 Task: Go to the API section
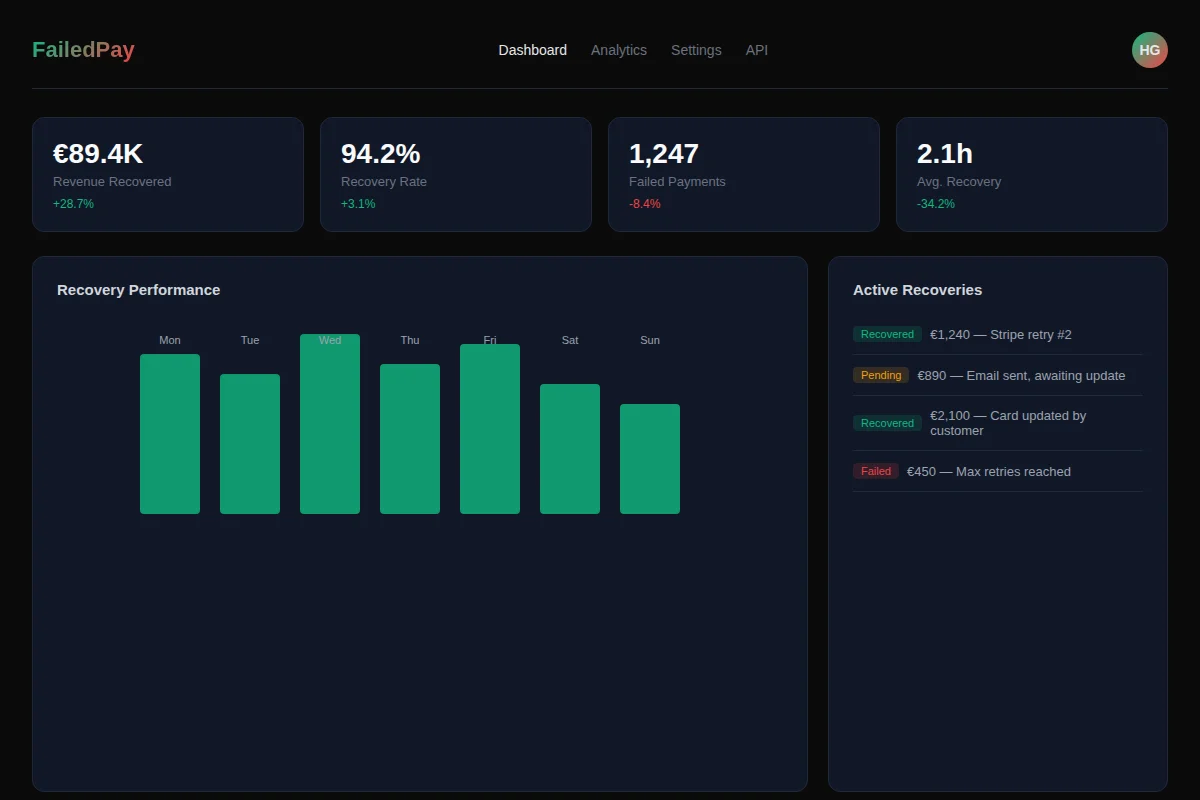coord(756,50)
